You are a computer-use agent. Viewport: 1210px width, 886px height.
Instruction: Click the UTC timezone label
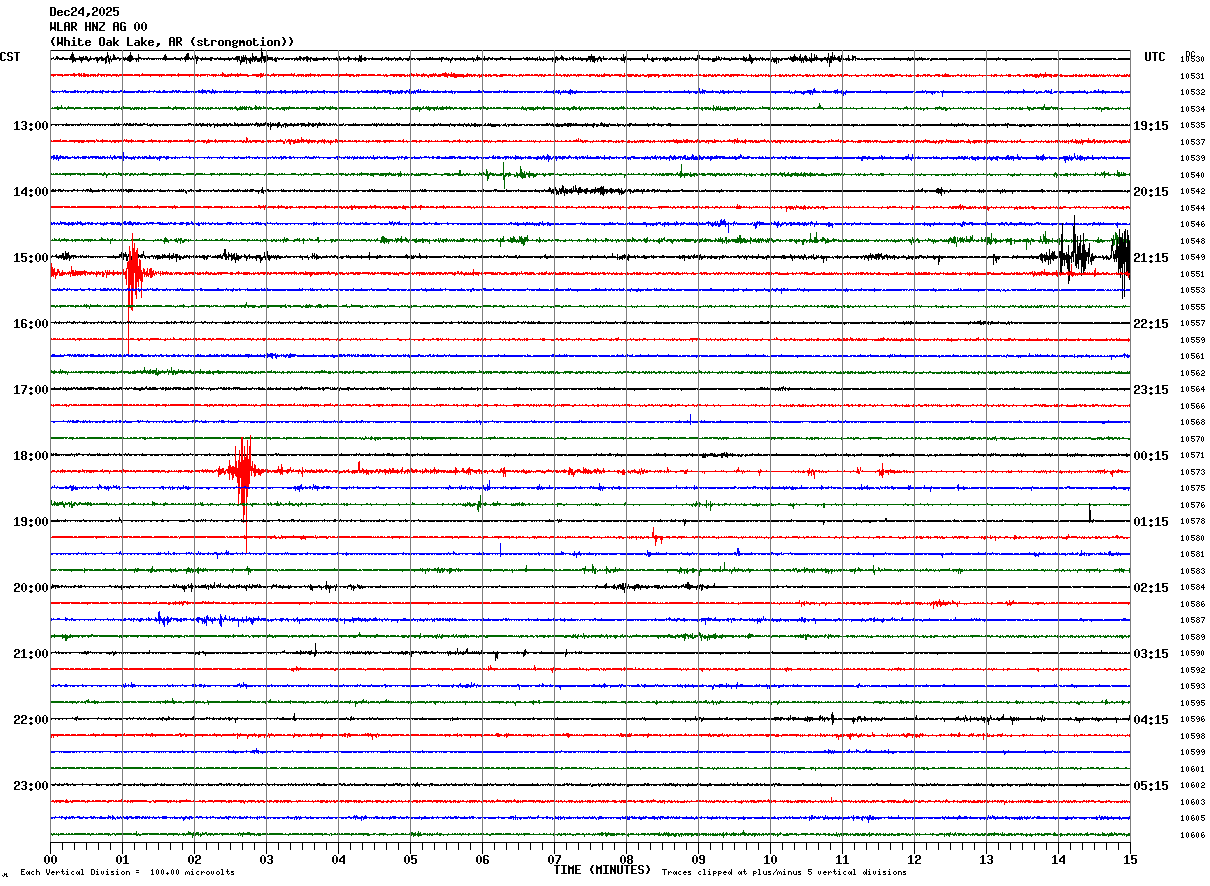[1154, 57]
